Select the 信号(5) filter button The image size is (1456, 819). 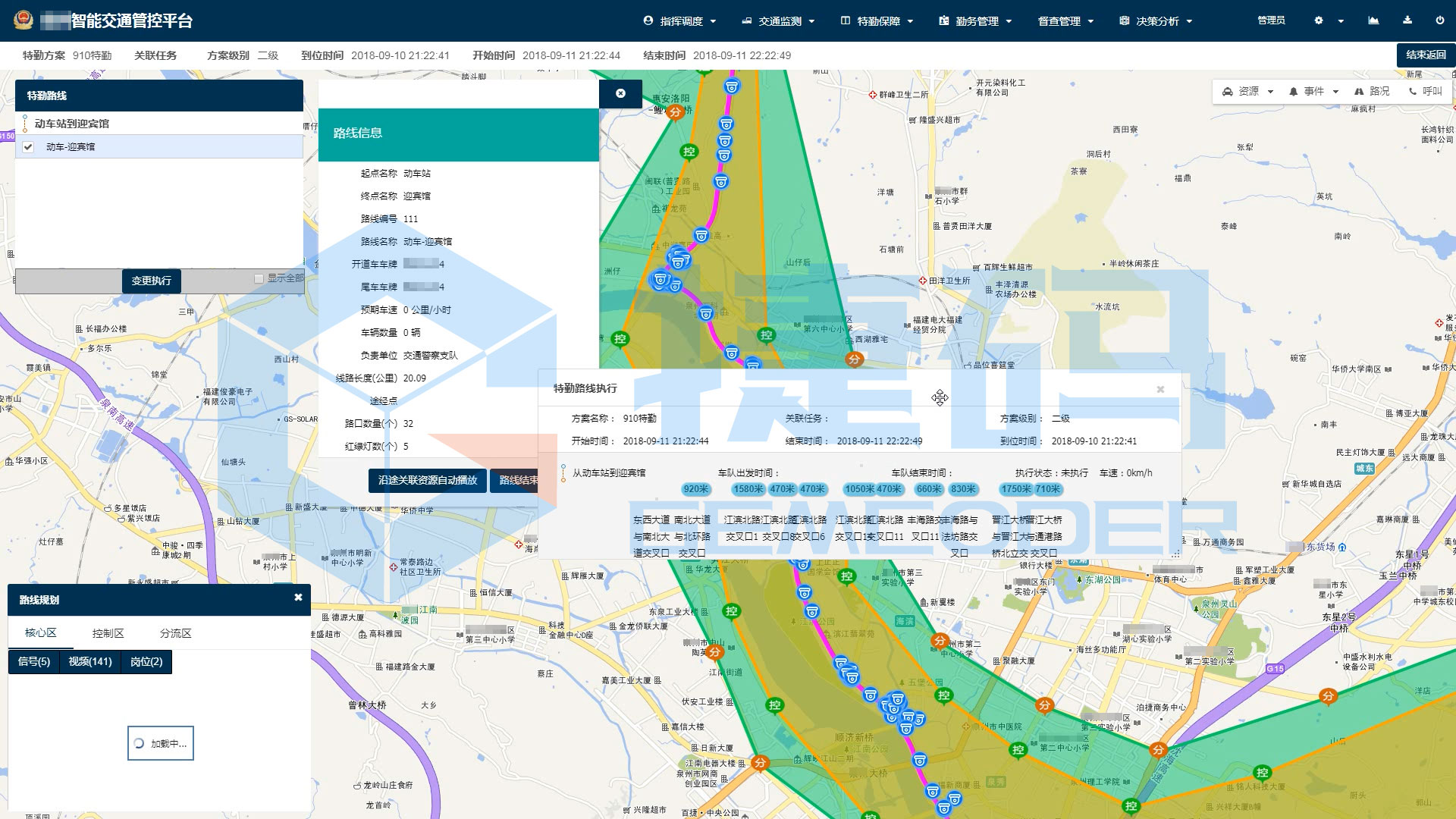coord(34,662)
